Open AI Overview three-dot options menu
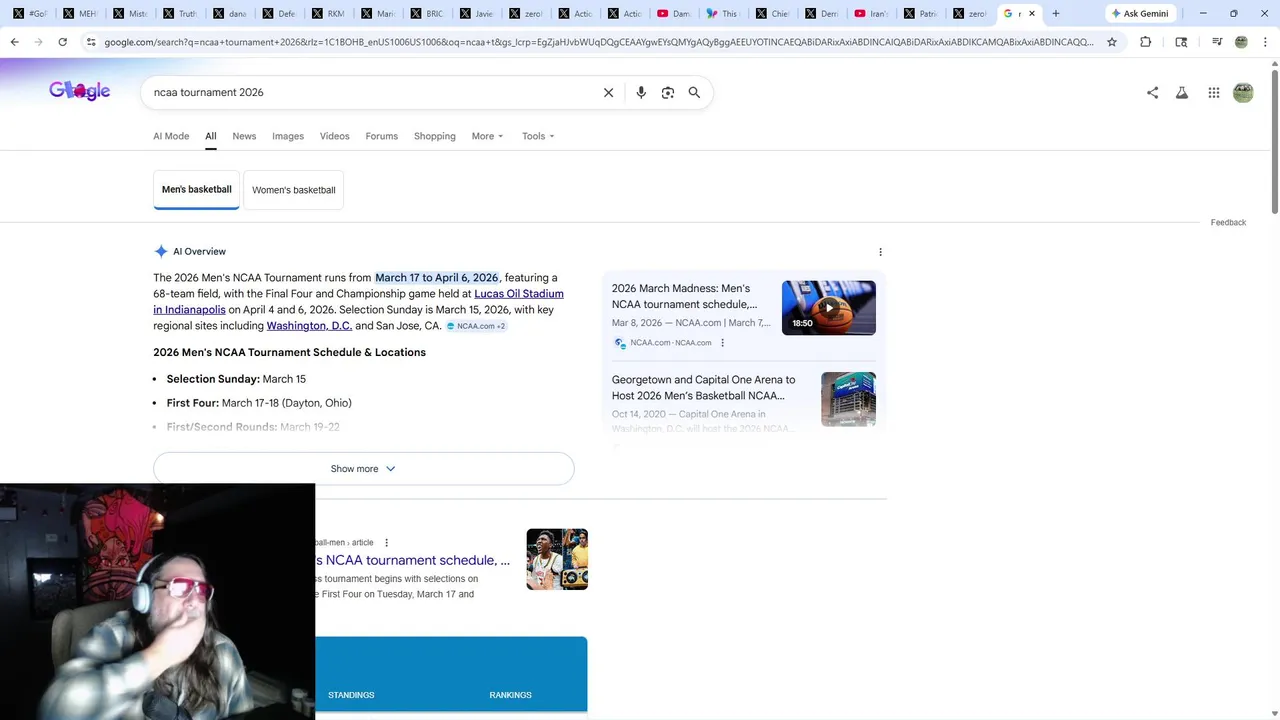The height and width of the screenshot is (720, 1280). click(880, 252)
